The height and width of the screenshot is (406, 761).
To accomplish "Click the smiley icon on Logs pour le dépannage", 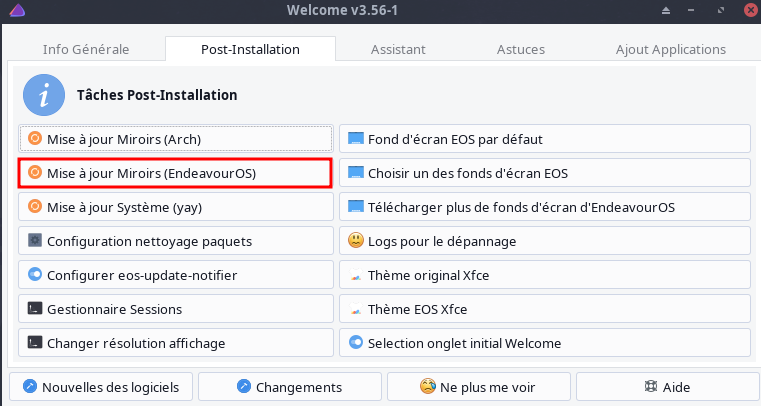I will click(355, 241).
